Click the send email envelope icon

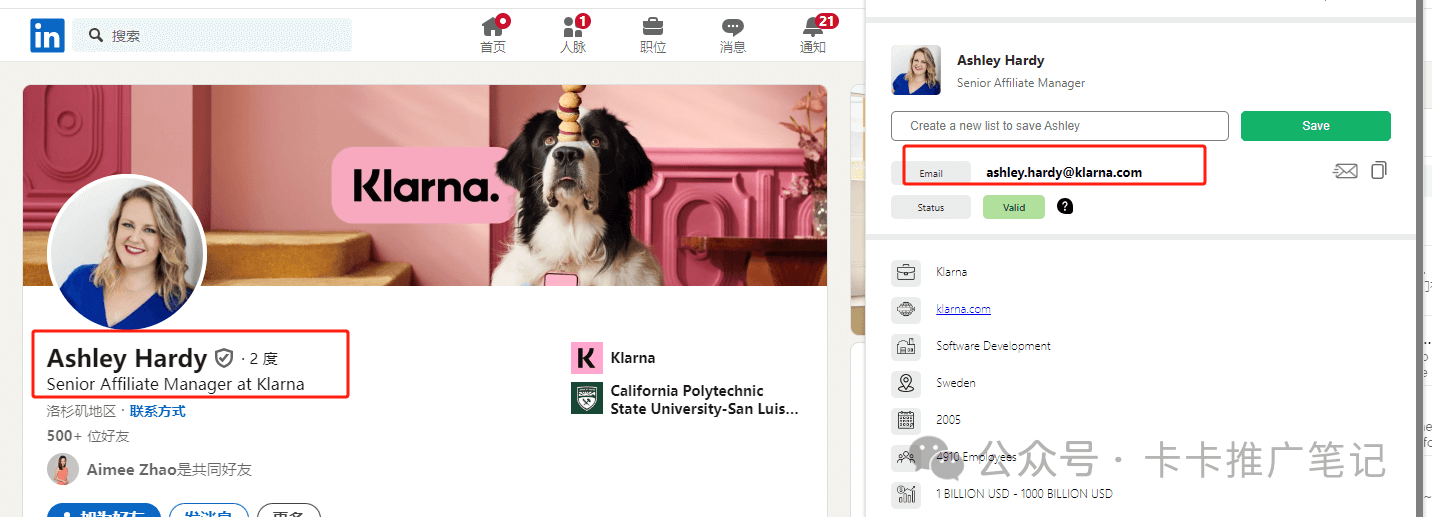(x=1345, y=171)
